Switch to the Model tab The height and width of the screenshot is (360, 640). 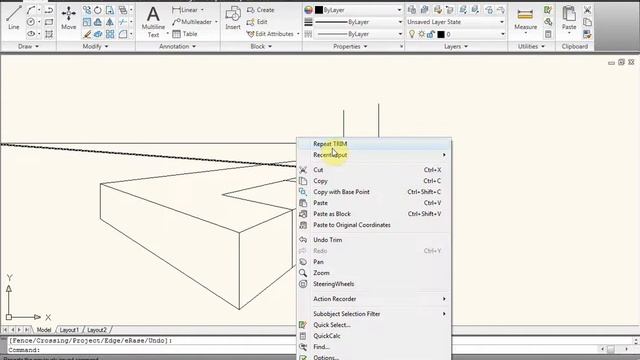(44, 330)
